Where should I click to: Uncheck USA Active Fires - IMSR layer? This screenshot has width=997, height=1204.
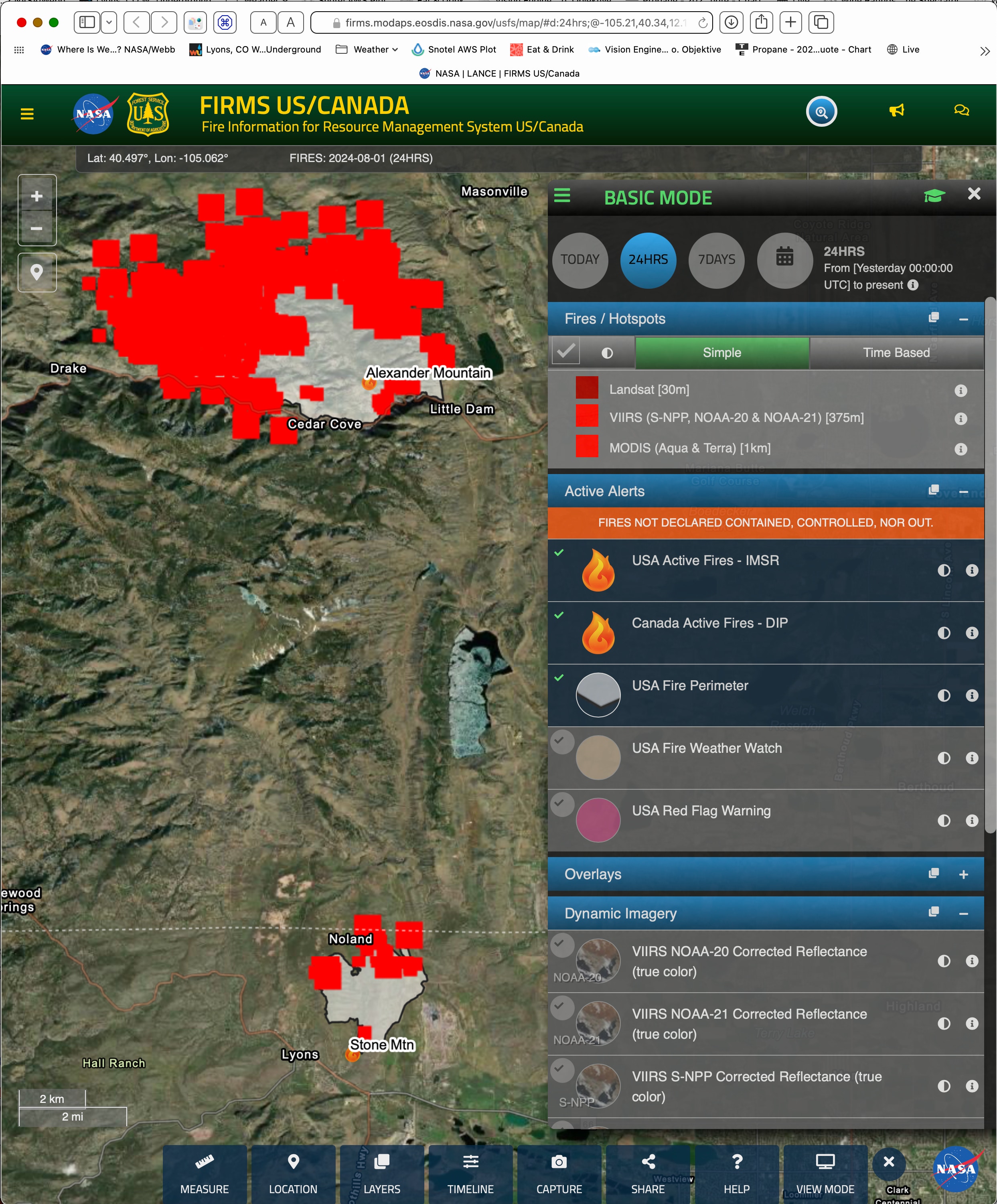click(x=559, y=553)
